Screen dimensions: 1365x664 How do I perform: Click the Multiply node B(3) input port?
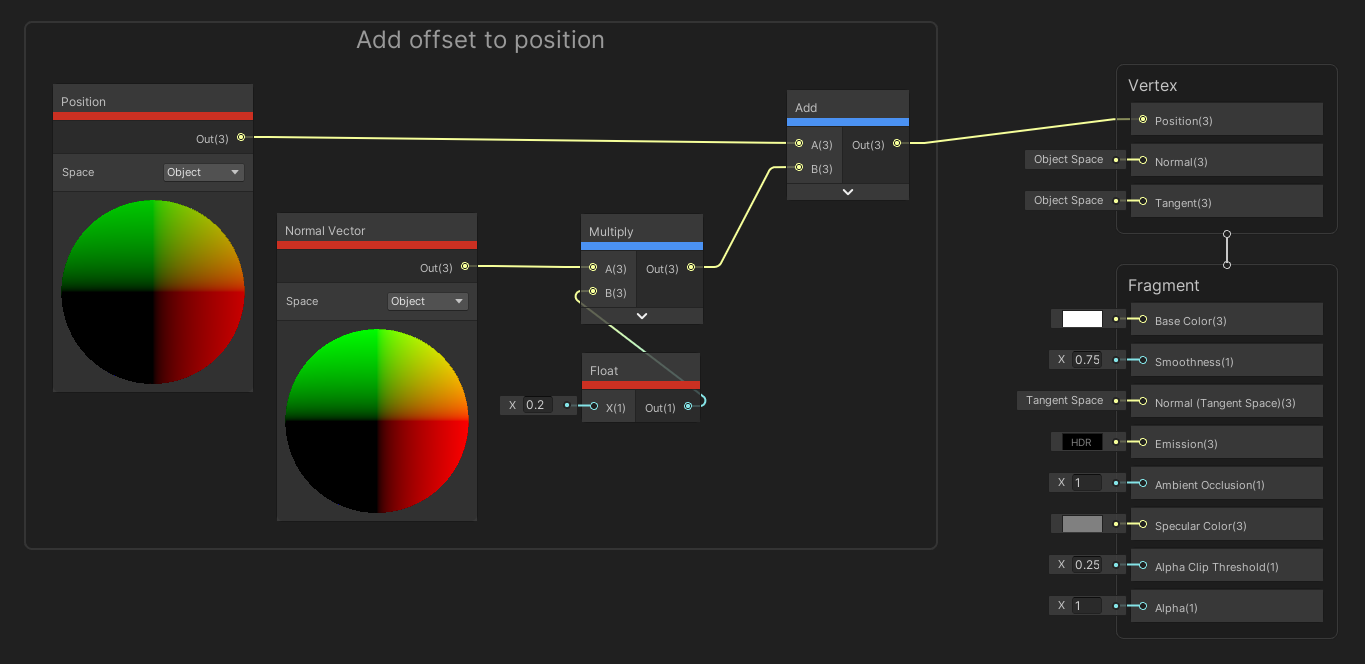(x=594, y=293)
